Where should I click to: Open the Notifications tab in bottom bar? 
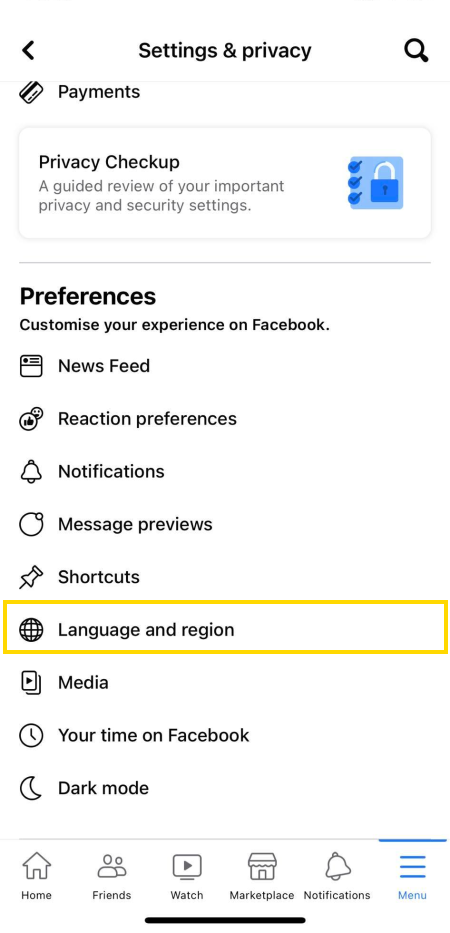click(x=337, y=876)
